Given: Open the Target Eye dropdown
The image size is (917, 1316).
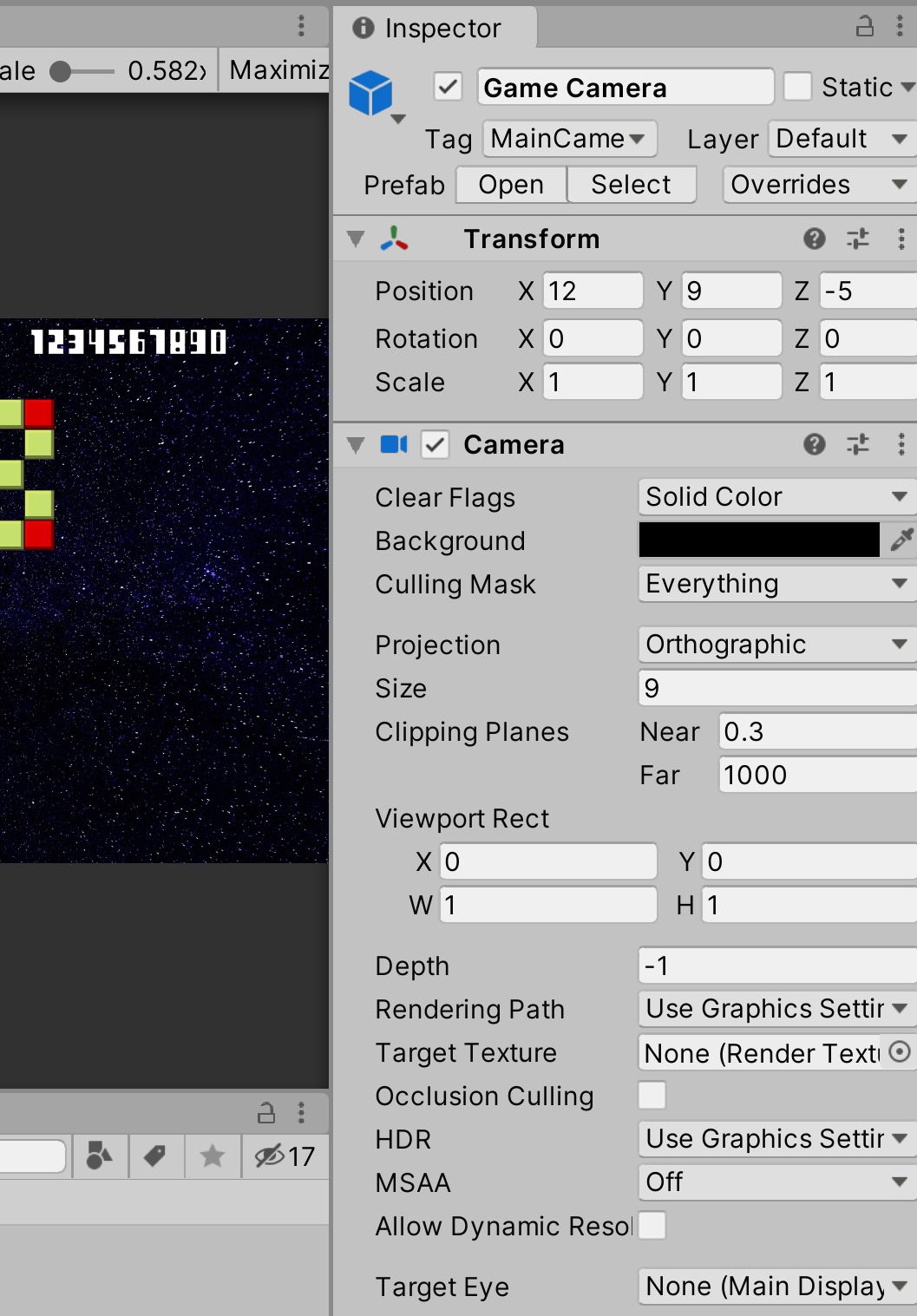Looking at the screenshot, I should click(777, 1286).
